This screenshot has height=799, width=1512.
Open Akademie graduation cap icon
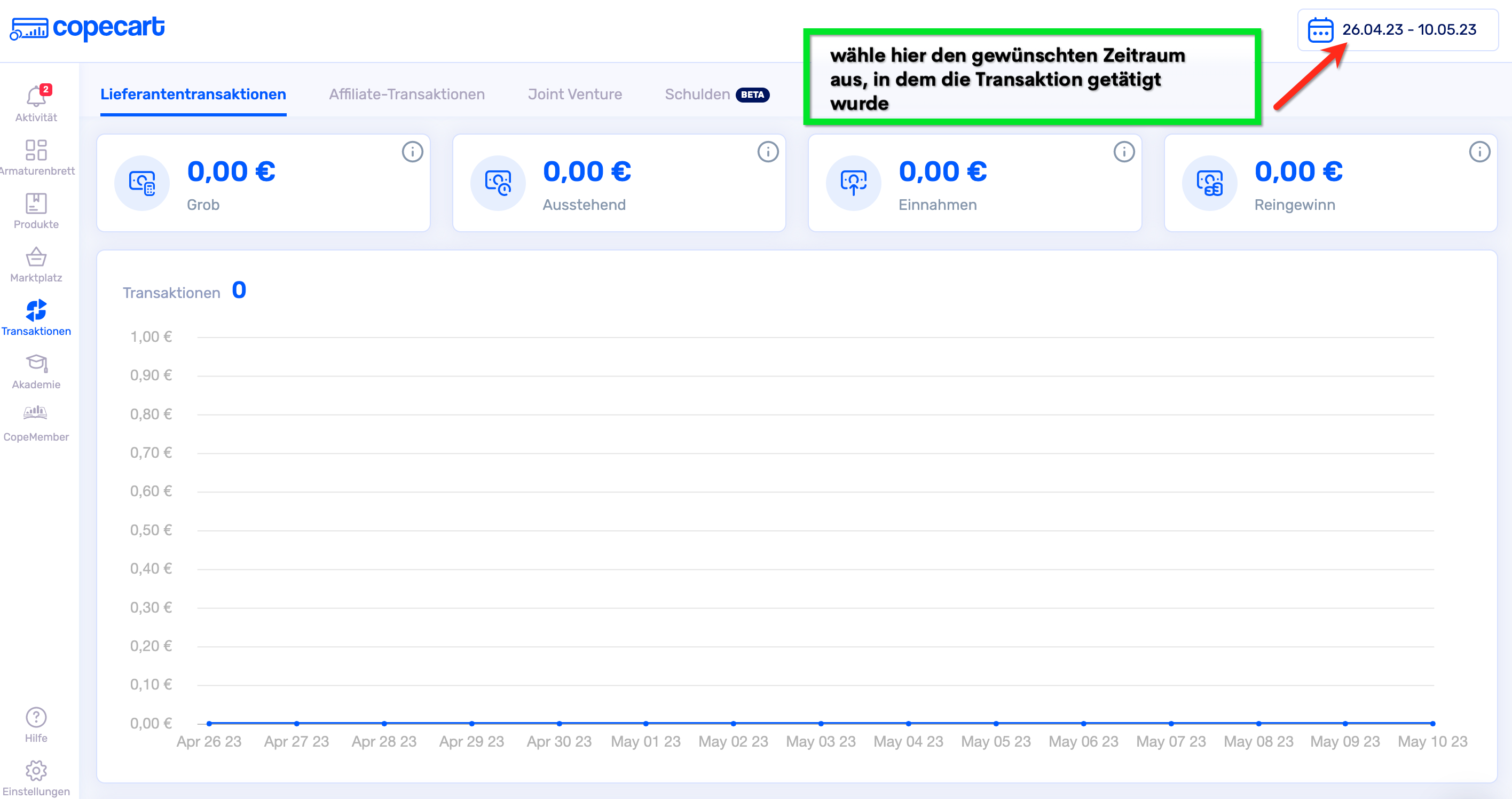pyautogui.click(x=36, y=364)
